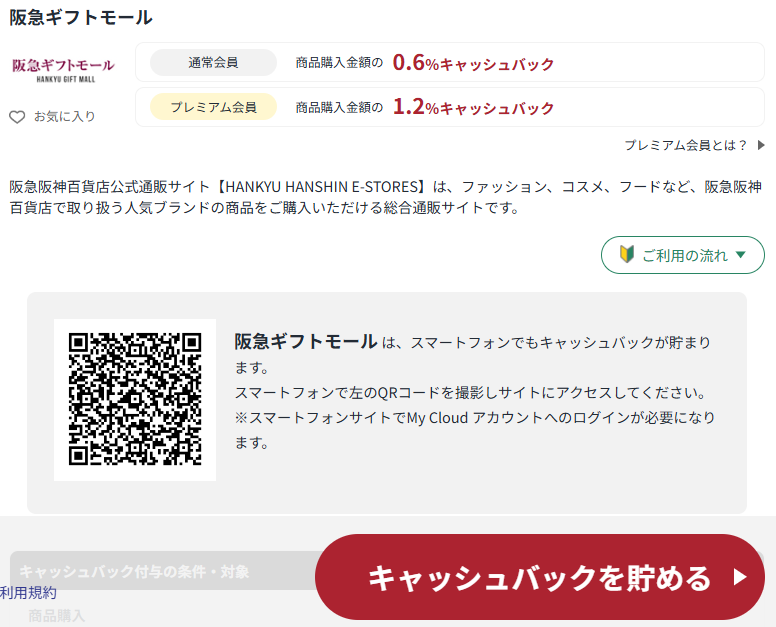
Task: Click the 阪急ギフトモール page heading
Action: [81, 17]
